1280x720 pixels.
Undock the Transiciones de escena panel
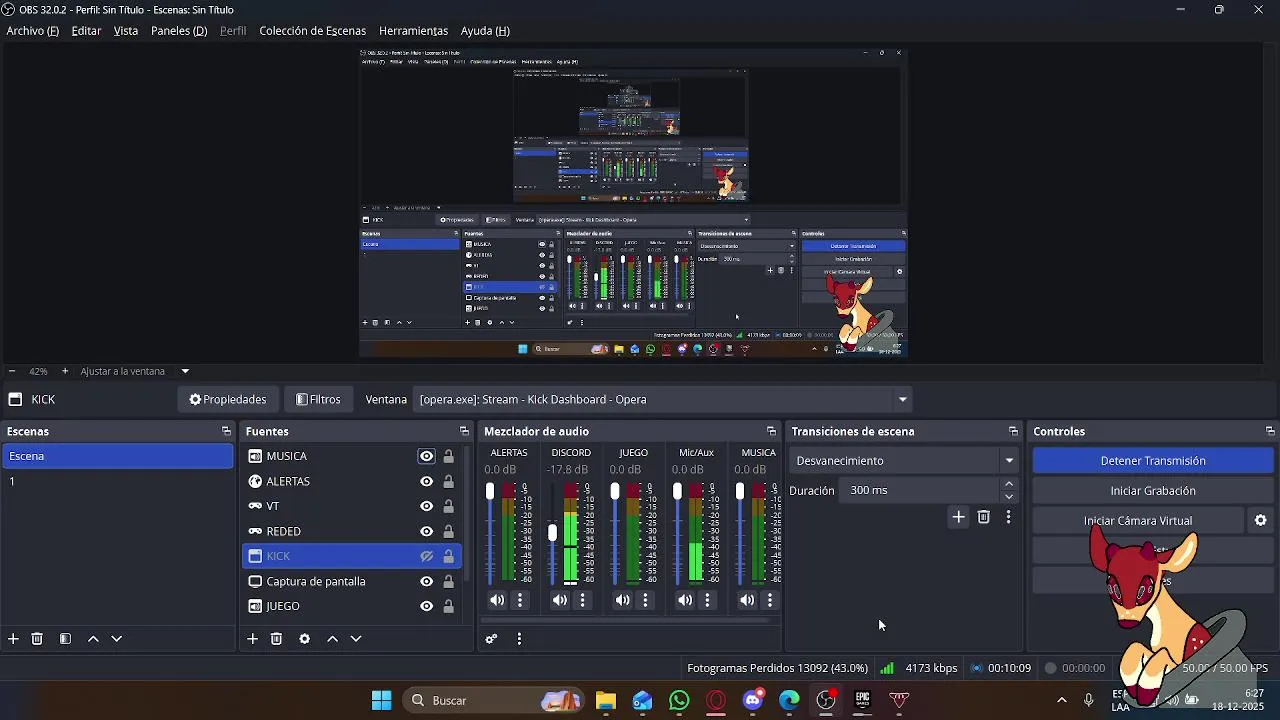pyautogui.click(x=1013, y=431)
